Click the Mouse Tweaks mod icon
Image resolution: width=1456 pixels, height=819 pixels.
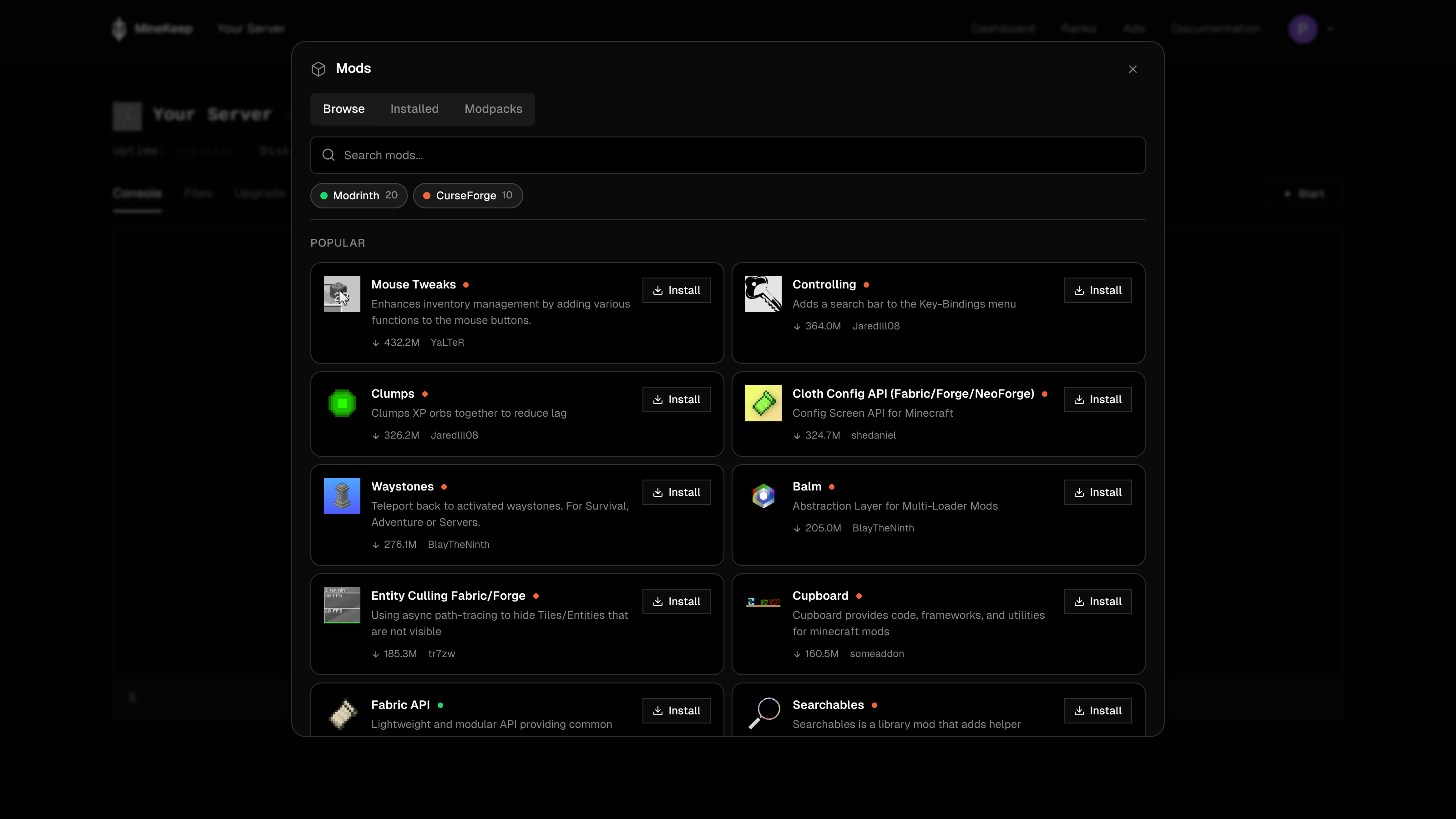click(341, 294)
